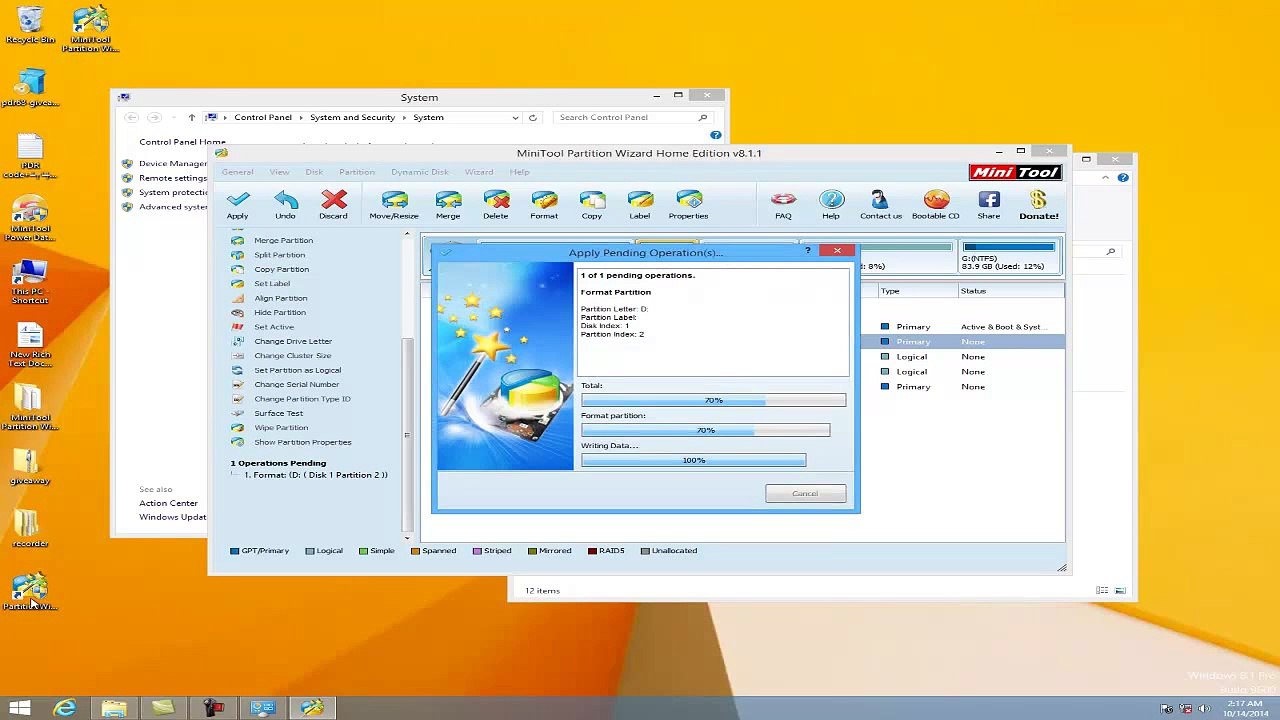Open the Partition menu
Image resolution: width=1280 pixels, height=720 pixels.
coord(357,172)
